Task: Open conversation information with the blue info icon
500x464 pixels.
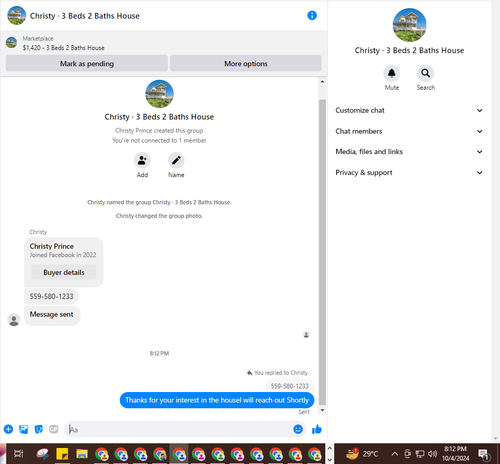Action: [x=312, y=15]
